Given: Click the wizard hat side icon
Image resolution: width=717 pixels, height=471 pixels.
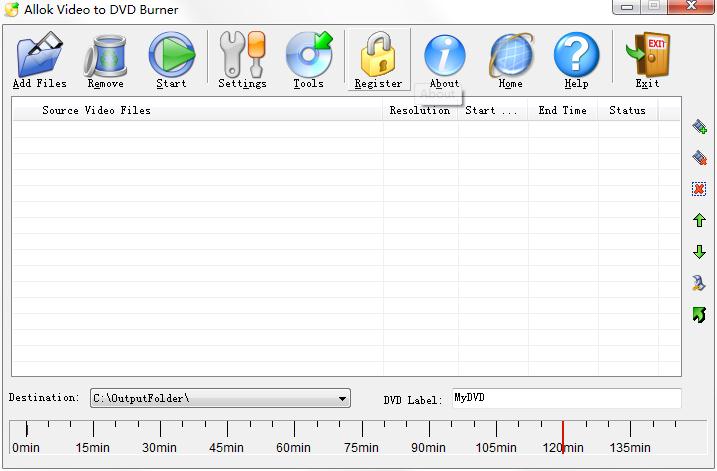Looking at the screenshot, I should (x=699, y=283).
